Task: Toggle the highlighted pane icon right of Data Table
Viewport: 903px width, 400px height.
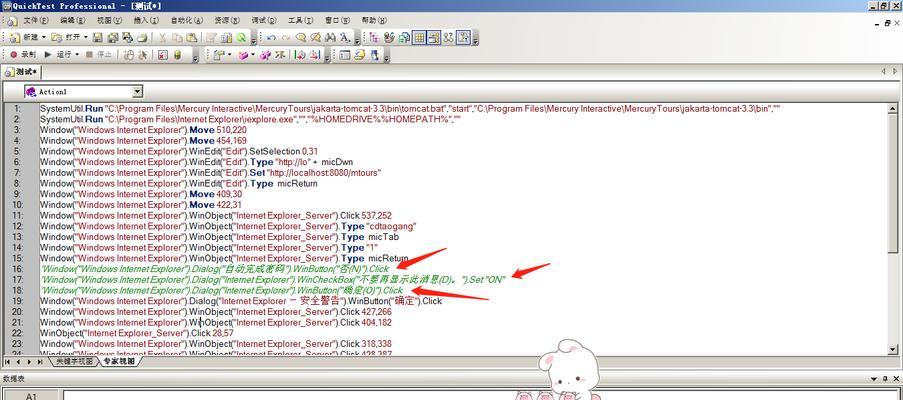Action: 434,37
